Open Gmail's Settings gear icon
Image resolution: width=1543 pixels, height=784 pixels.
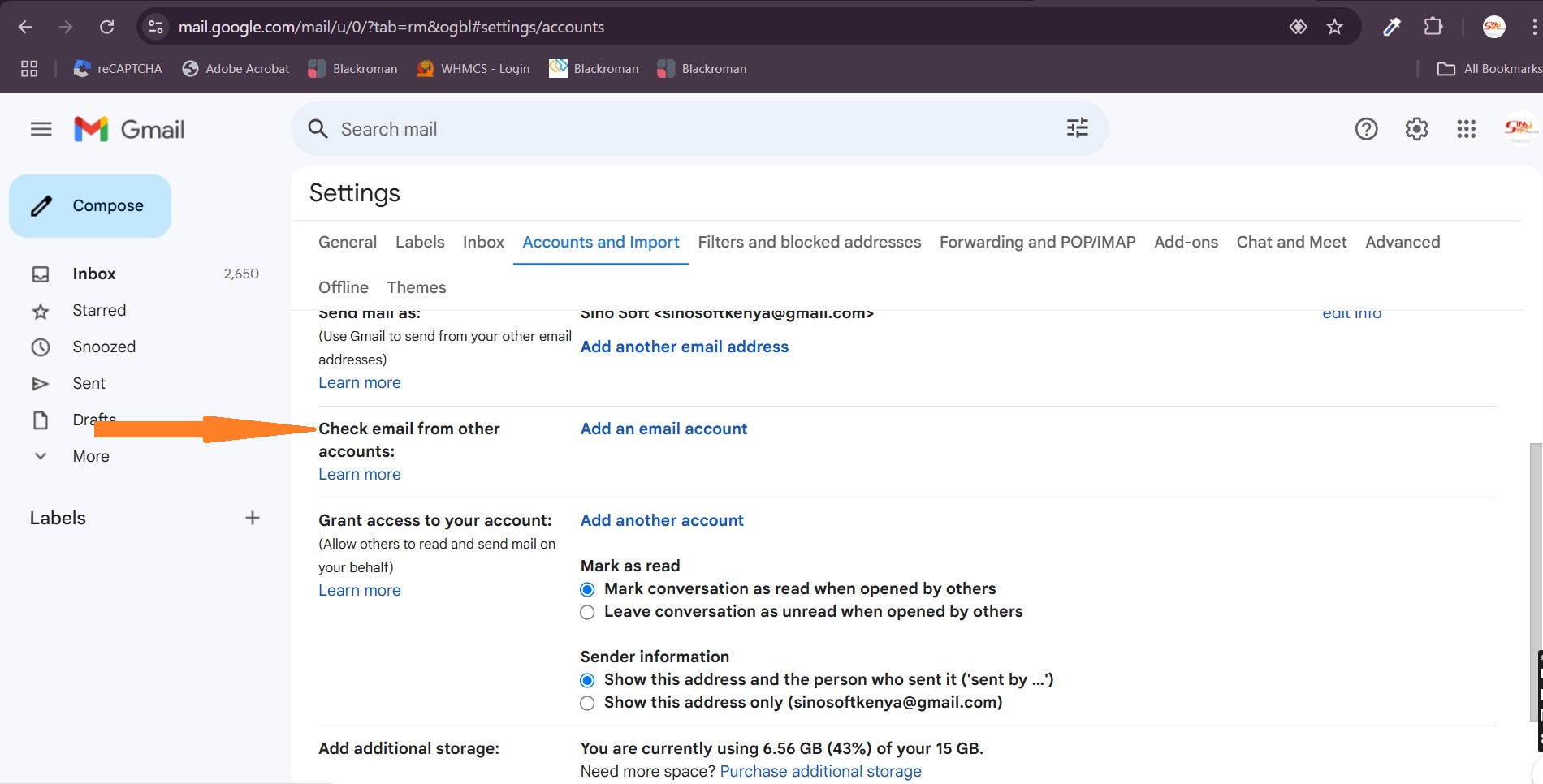click(x=1416, y=128)
